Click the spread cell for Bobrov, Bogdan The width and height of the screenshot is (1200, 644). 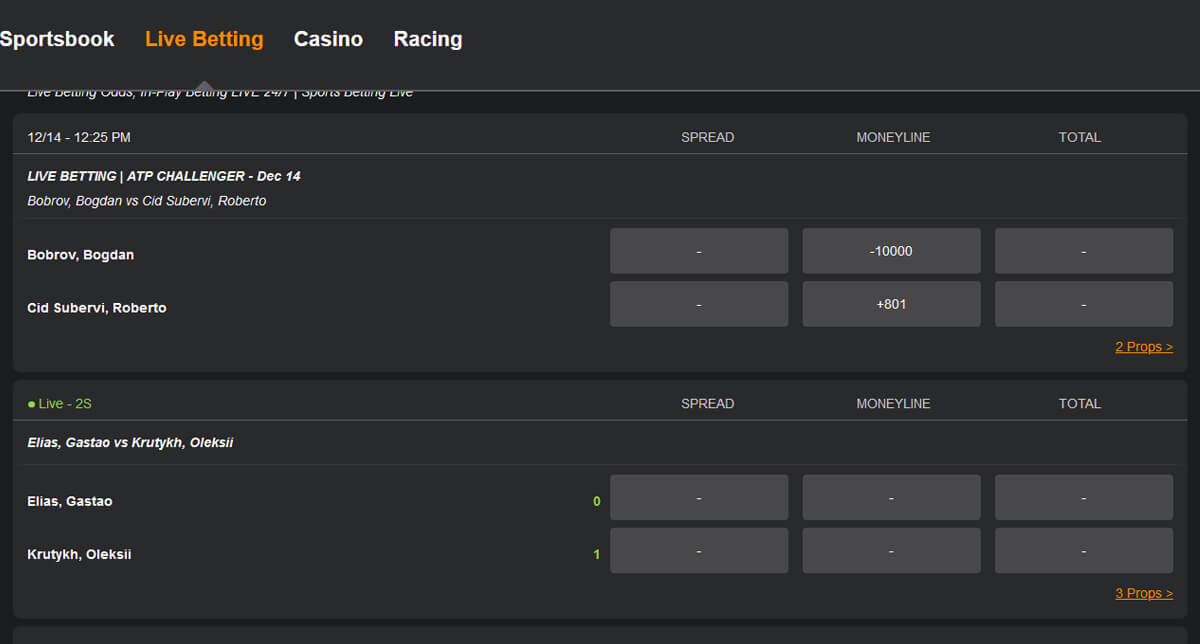pos(699,251)
